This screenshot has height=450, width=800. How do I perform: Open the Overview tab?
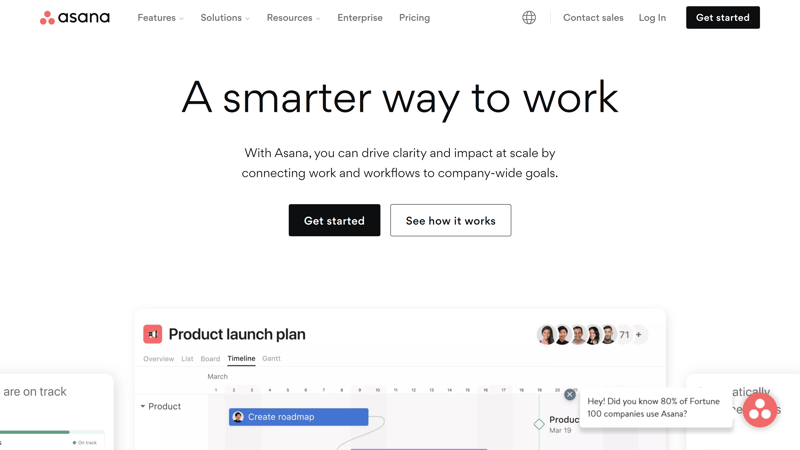point(159,359)
